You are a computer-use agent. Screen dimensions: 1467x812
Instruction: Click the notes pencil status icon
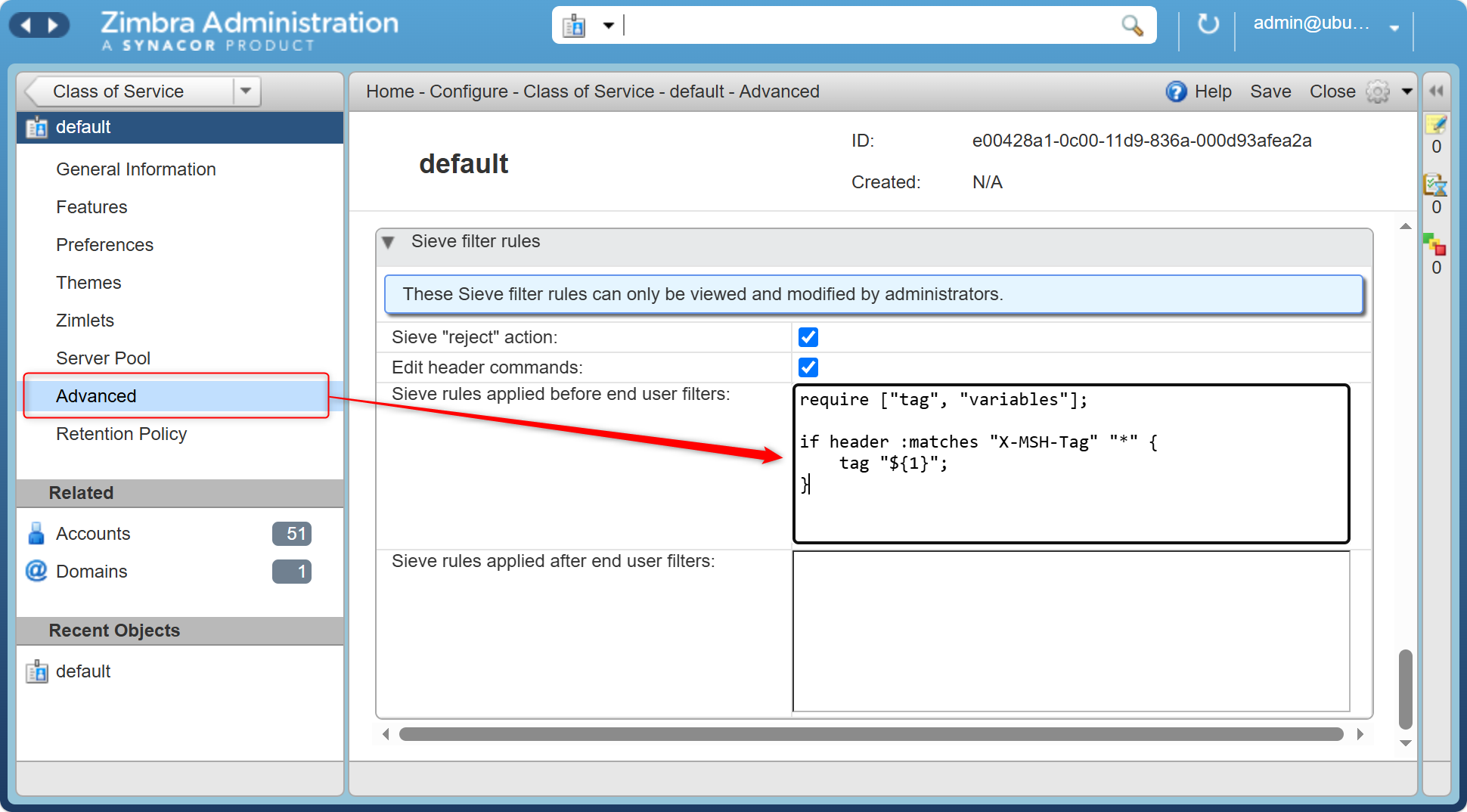pos(1435,124)
